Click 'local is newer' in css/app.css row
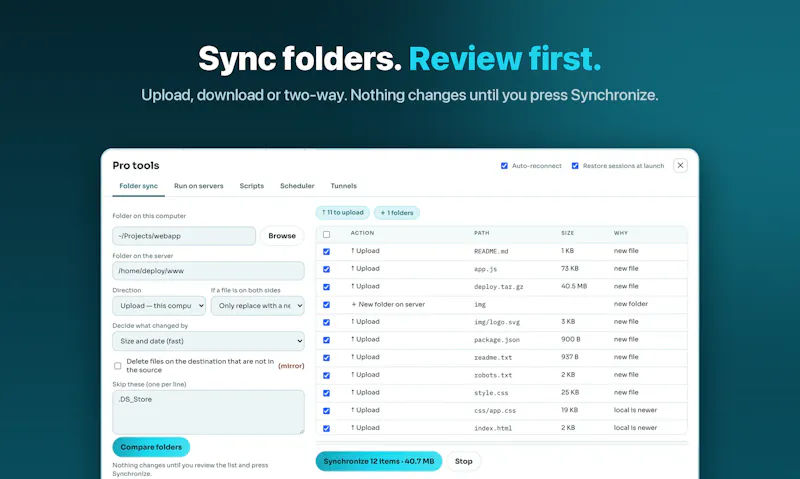Image resolution: width=800 pixels, height=479 pixels. pos(635,410)
